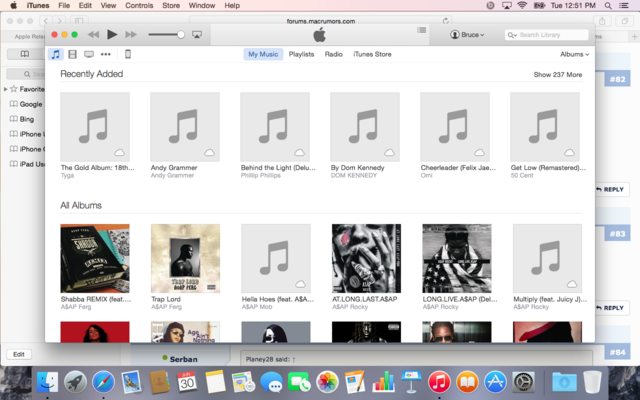Show all tabs in Safari
The height and width of the screenshot is (400, 640).
(x=624, y=21)
